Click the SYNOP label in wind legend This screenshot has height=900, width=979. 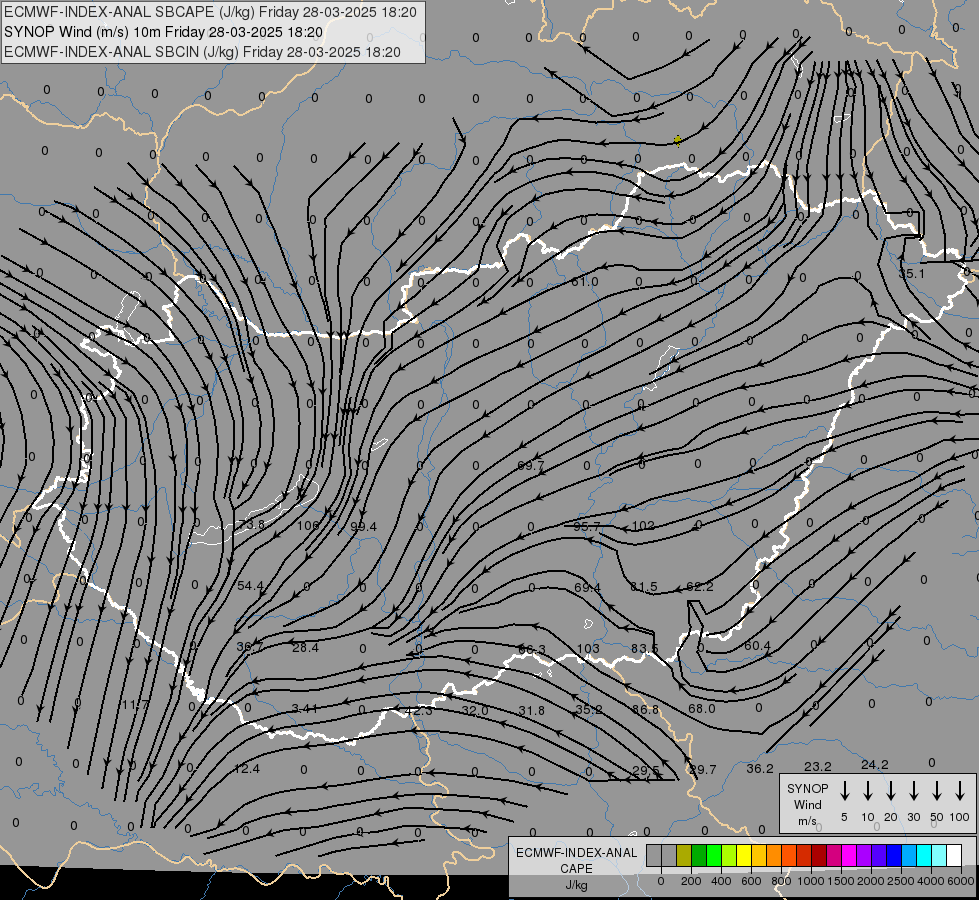pyautogui.click(x=807, y=788)
